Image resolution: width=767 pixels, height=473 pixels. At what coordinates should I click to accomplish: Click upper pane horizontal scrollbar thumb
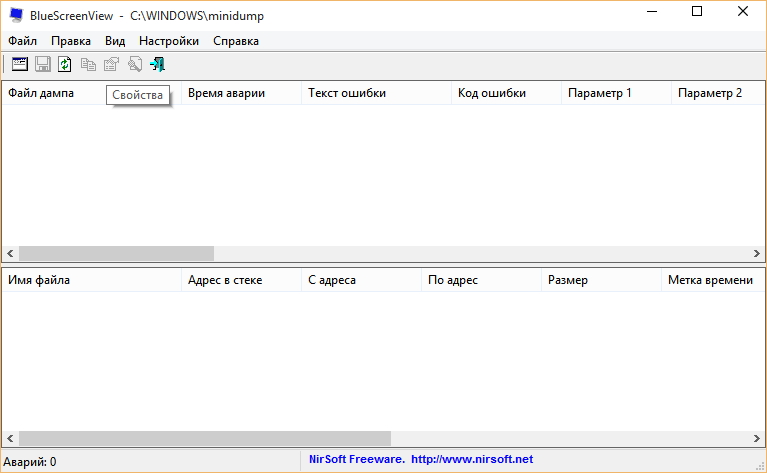tap(116, 253)
